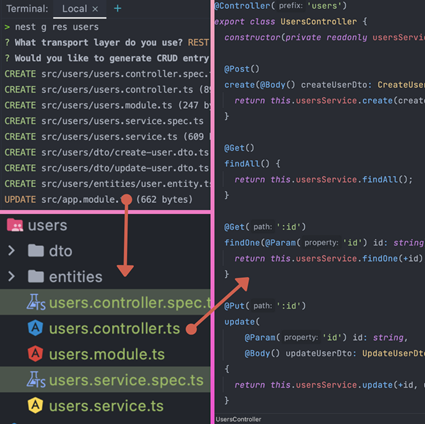Screen dimensions: 425x424
Task: Open users.service.ts file
Action: (x=106, y=406)
